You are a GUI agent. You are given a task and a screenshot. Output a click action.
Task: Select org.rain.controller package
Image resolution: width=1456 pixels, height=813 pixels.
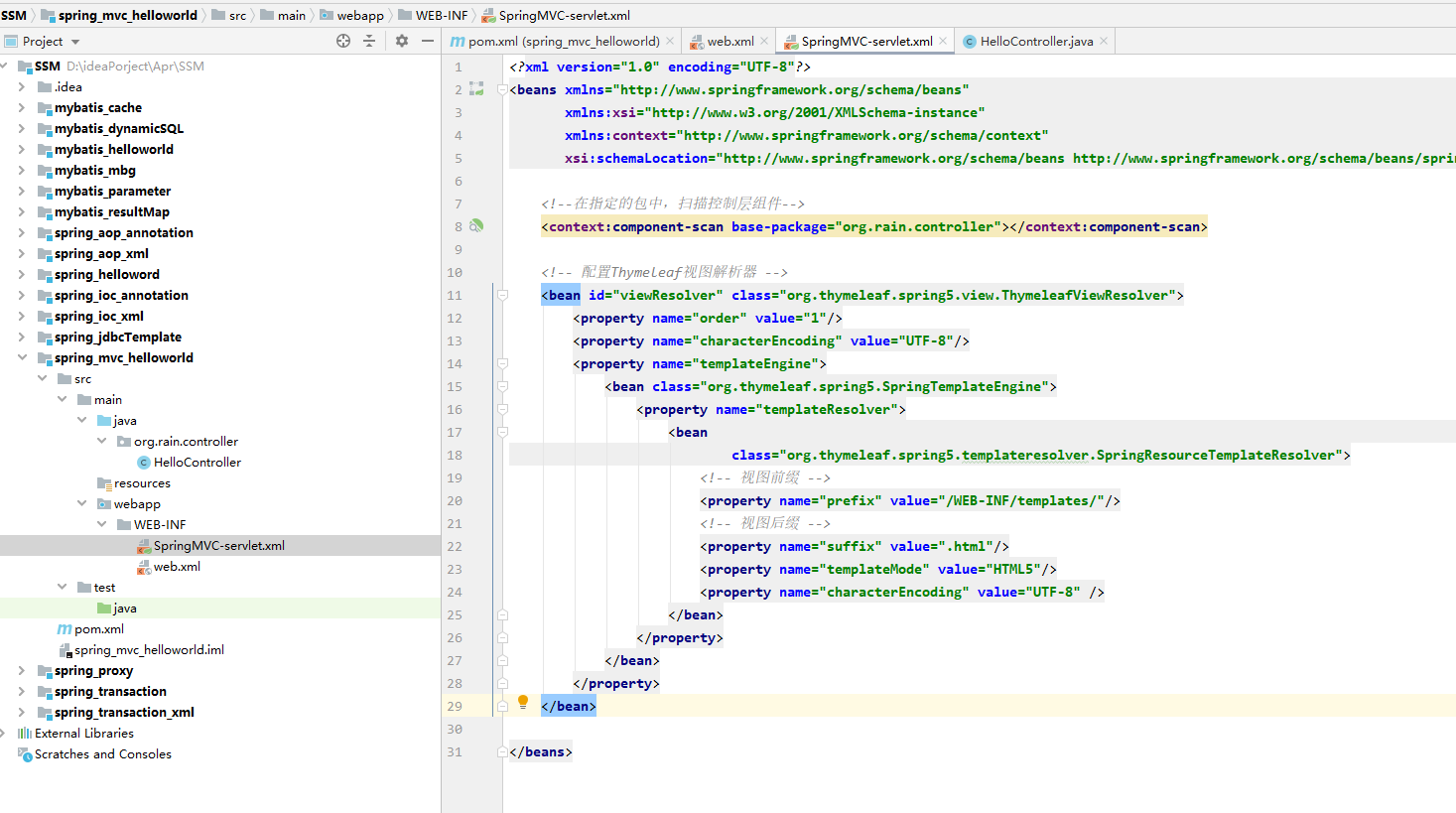(x=186, y=441)
